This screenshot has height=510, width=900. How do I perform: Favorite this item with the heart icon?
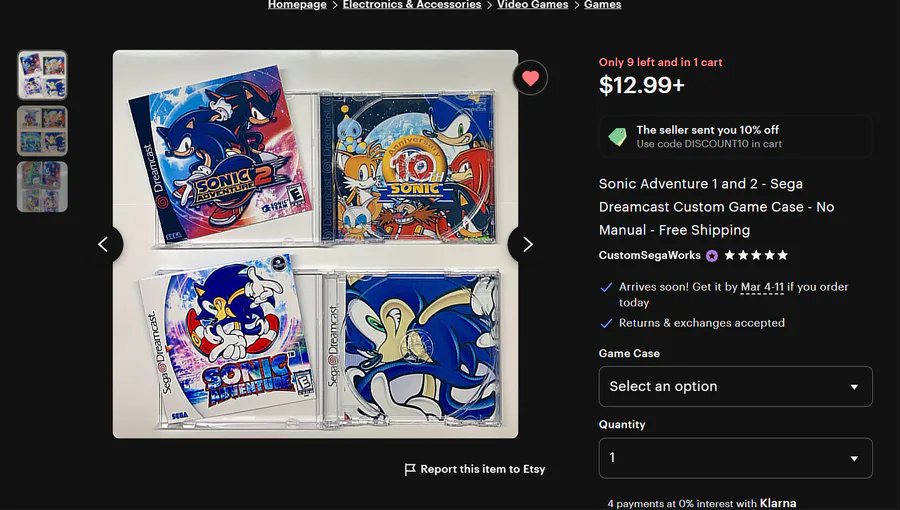(530, 78)
